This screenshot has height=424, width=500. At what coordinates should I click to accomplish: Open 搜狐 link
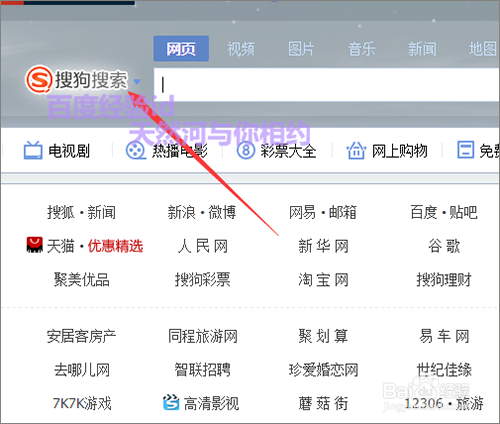pos(61,212)
